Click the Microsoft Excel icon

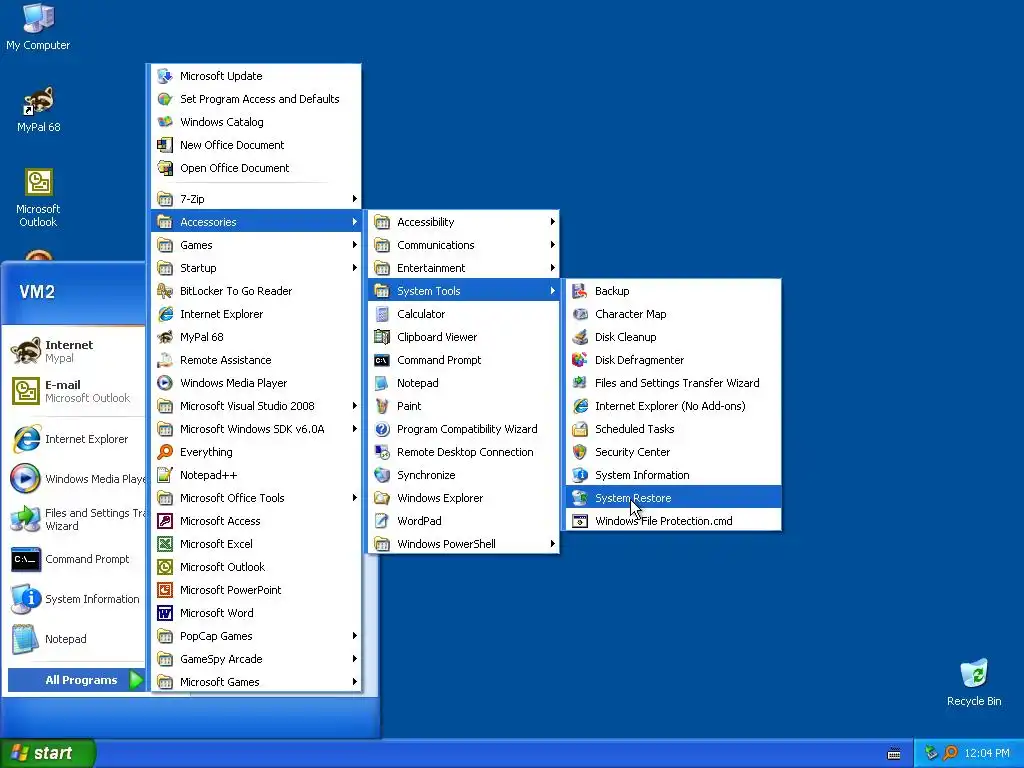pyautogui.click(x=165, y=544)
